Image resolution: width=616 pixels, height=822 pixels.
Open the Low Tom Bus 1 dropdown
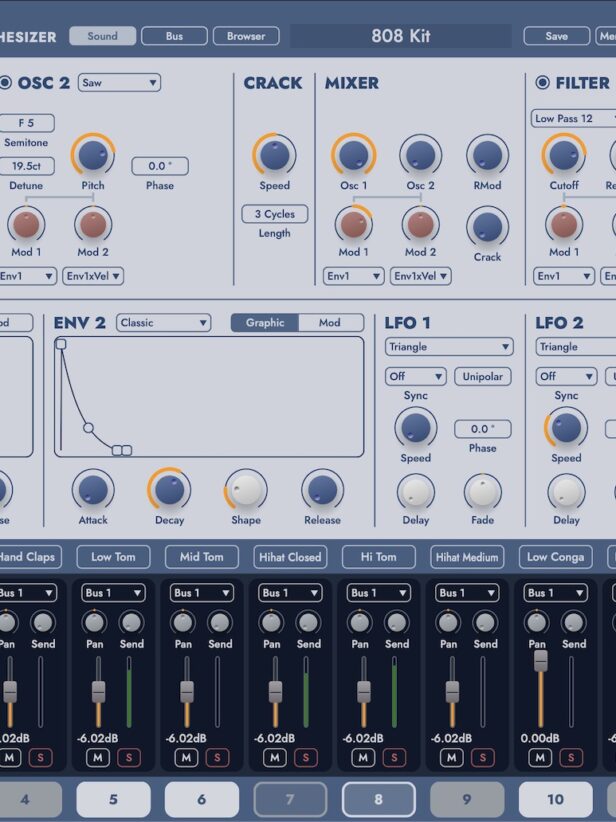click(x=113, y=593)
